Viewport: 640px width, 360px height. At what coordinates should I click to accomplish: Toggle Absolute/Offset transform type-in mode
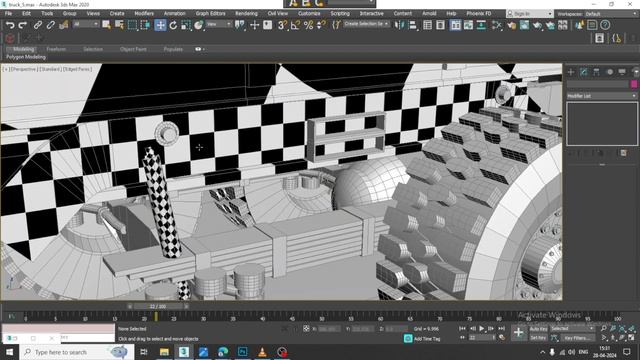coord(306,329)
